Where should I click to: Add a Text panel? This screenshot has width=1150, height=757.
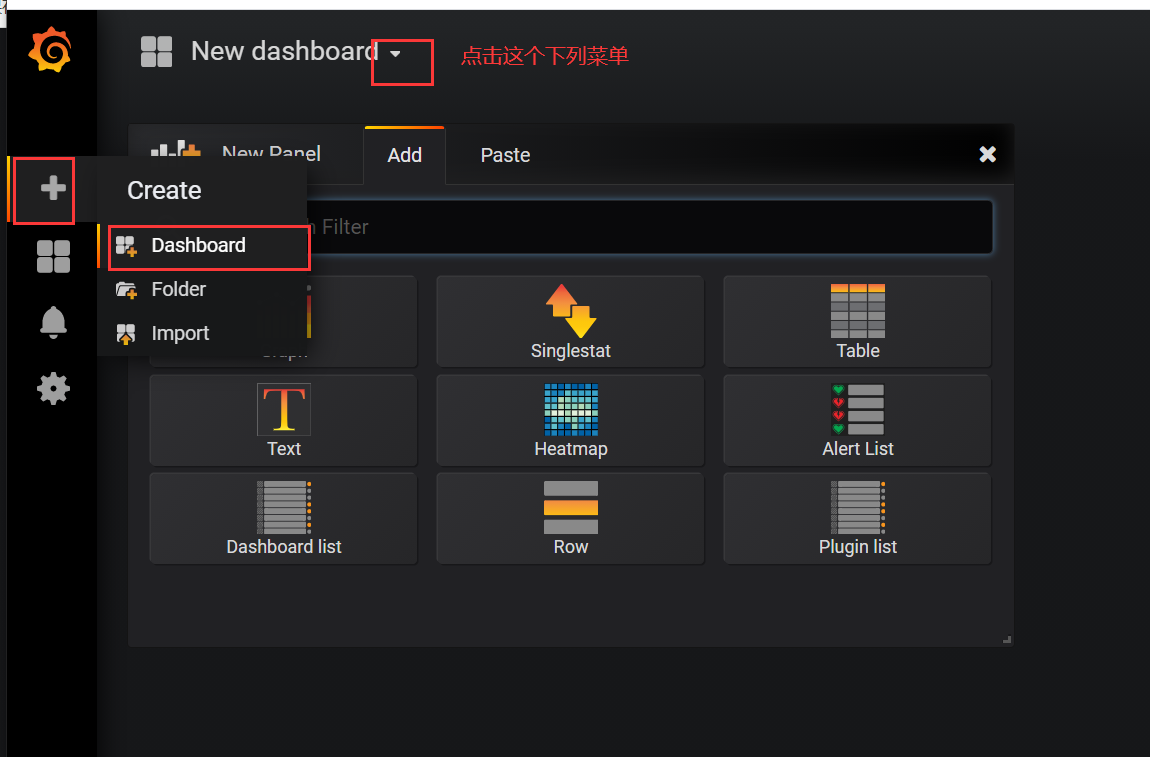tap(284, 420)
